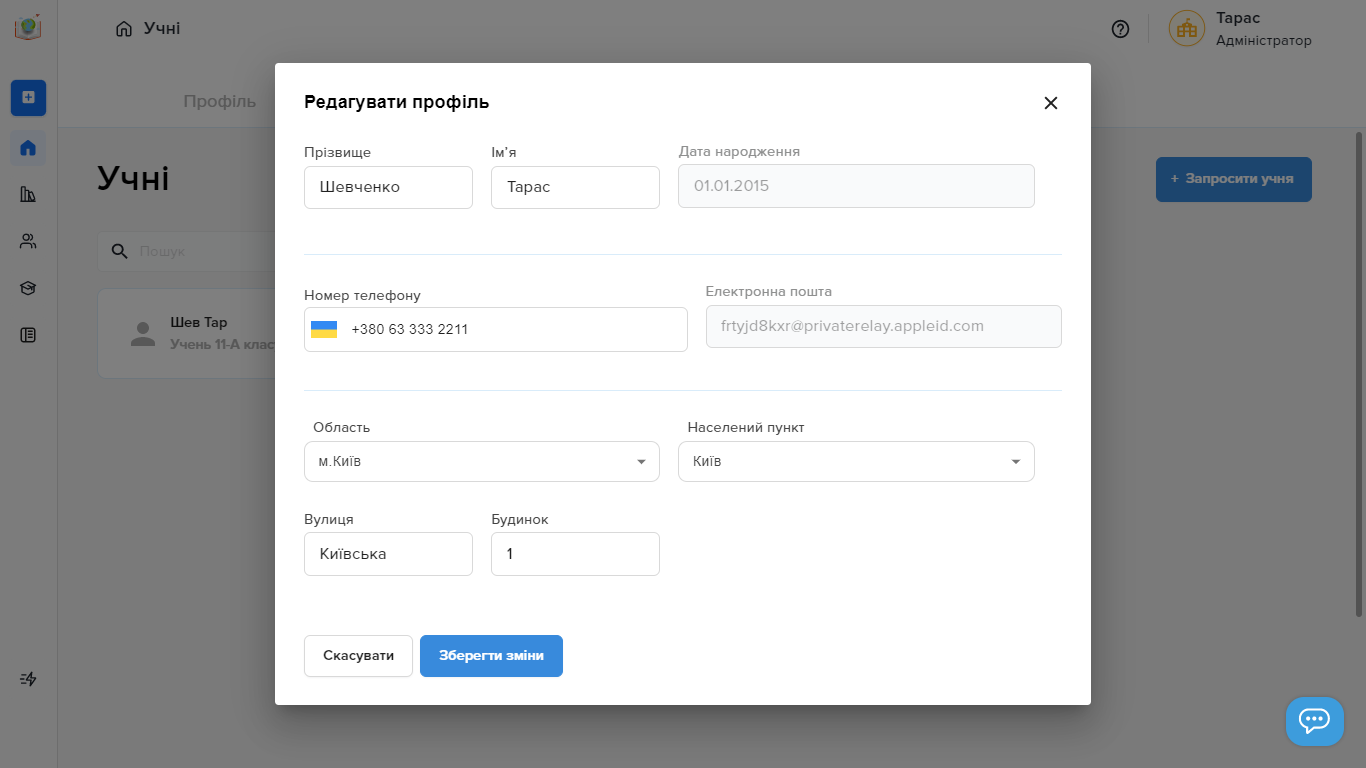Click the search magnifier icon

[119, 251]
